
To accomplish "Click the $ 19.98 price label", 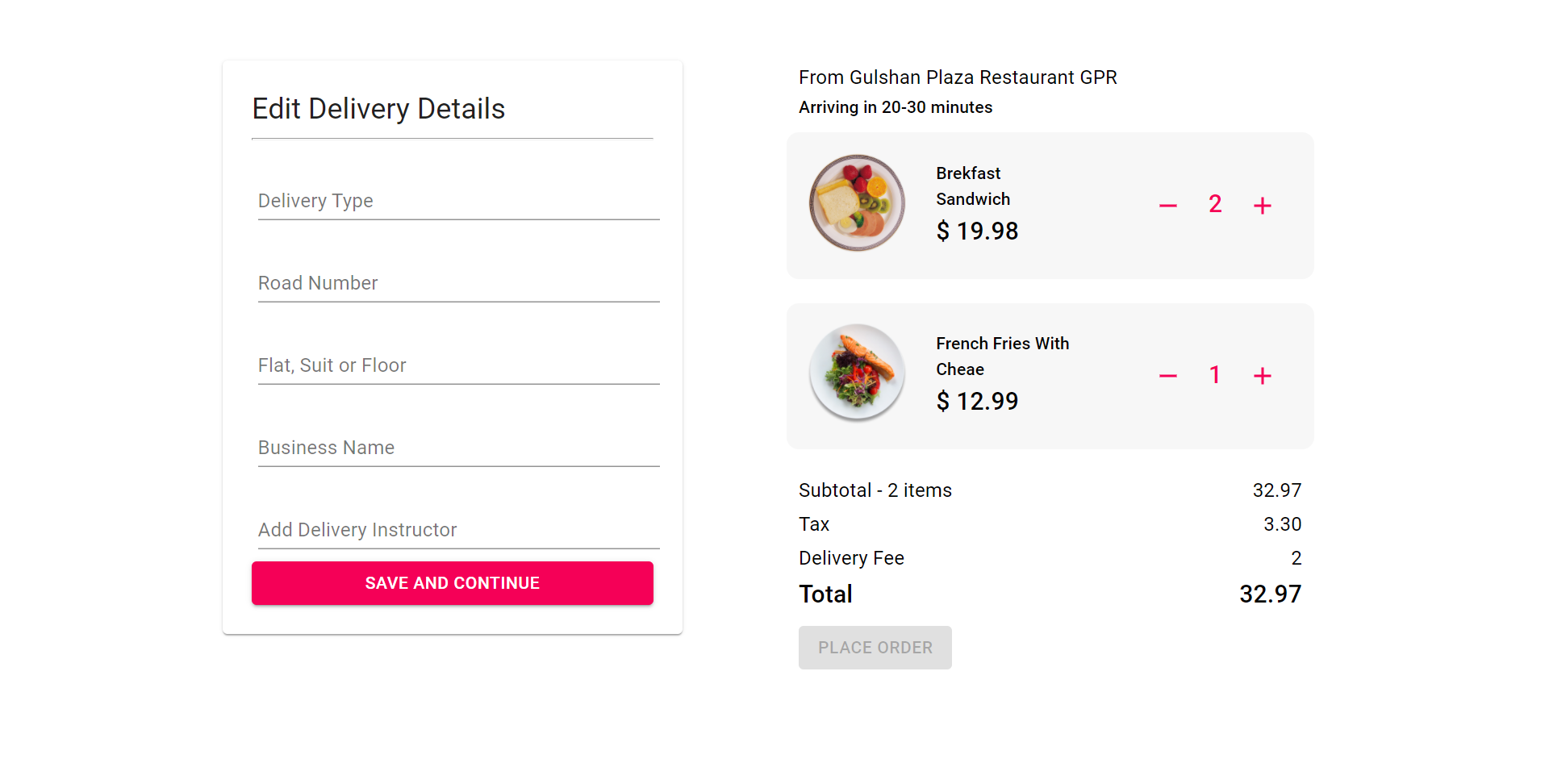I will point(977,231).
